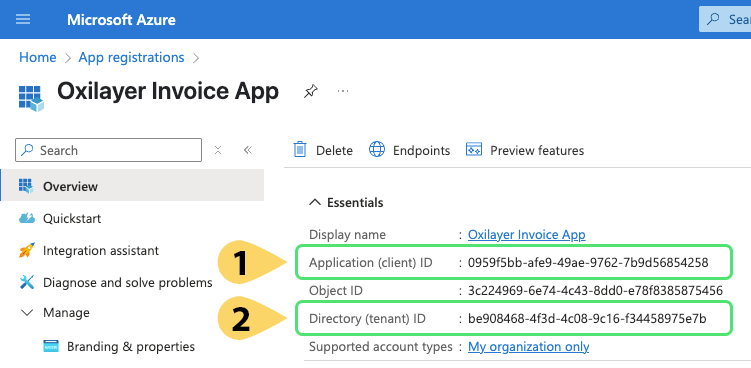Pin Oxilayer Invoice App to dashboard
The image size is (751, 368).
tap(310, 91)
